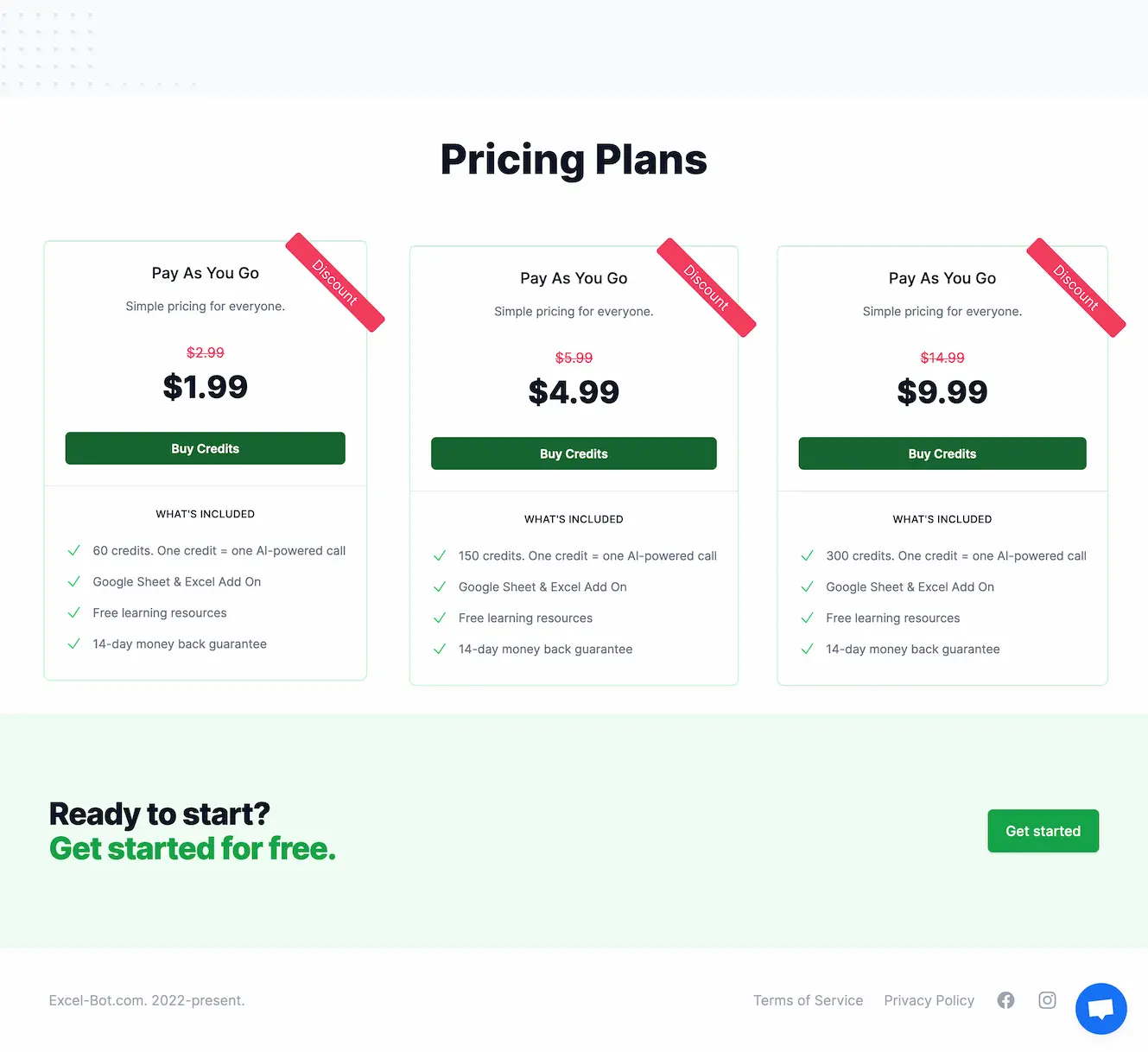Buy Credits for the $9.99 plan
The height and width of the screenshot is (1052, 1148).
942,453
